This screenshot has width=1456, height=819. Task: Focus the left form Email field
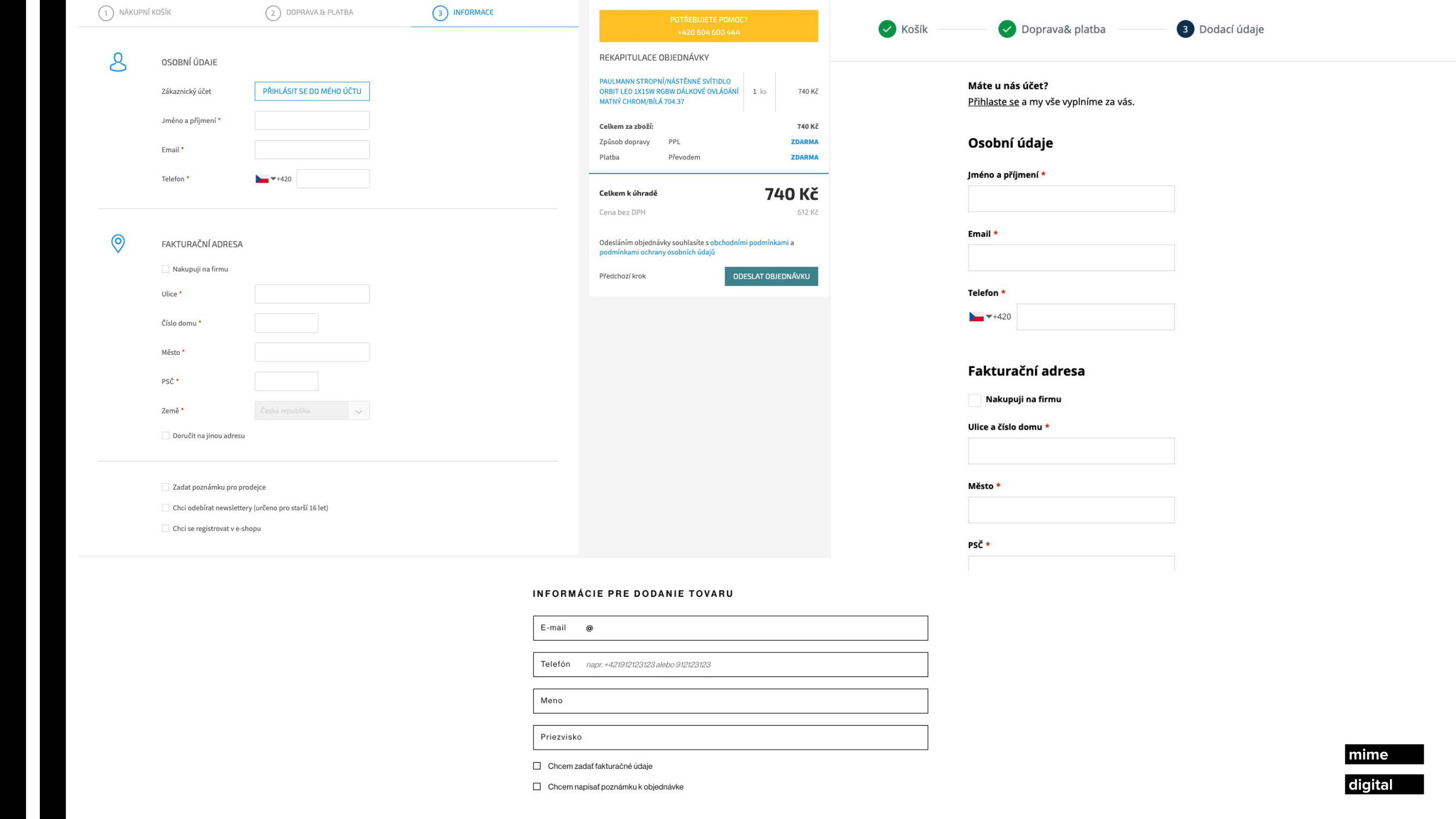[x=312, y=150]
